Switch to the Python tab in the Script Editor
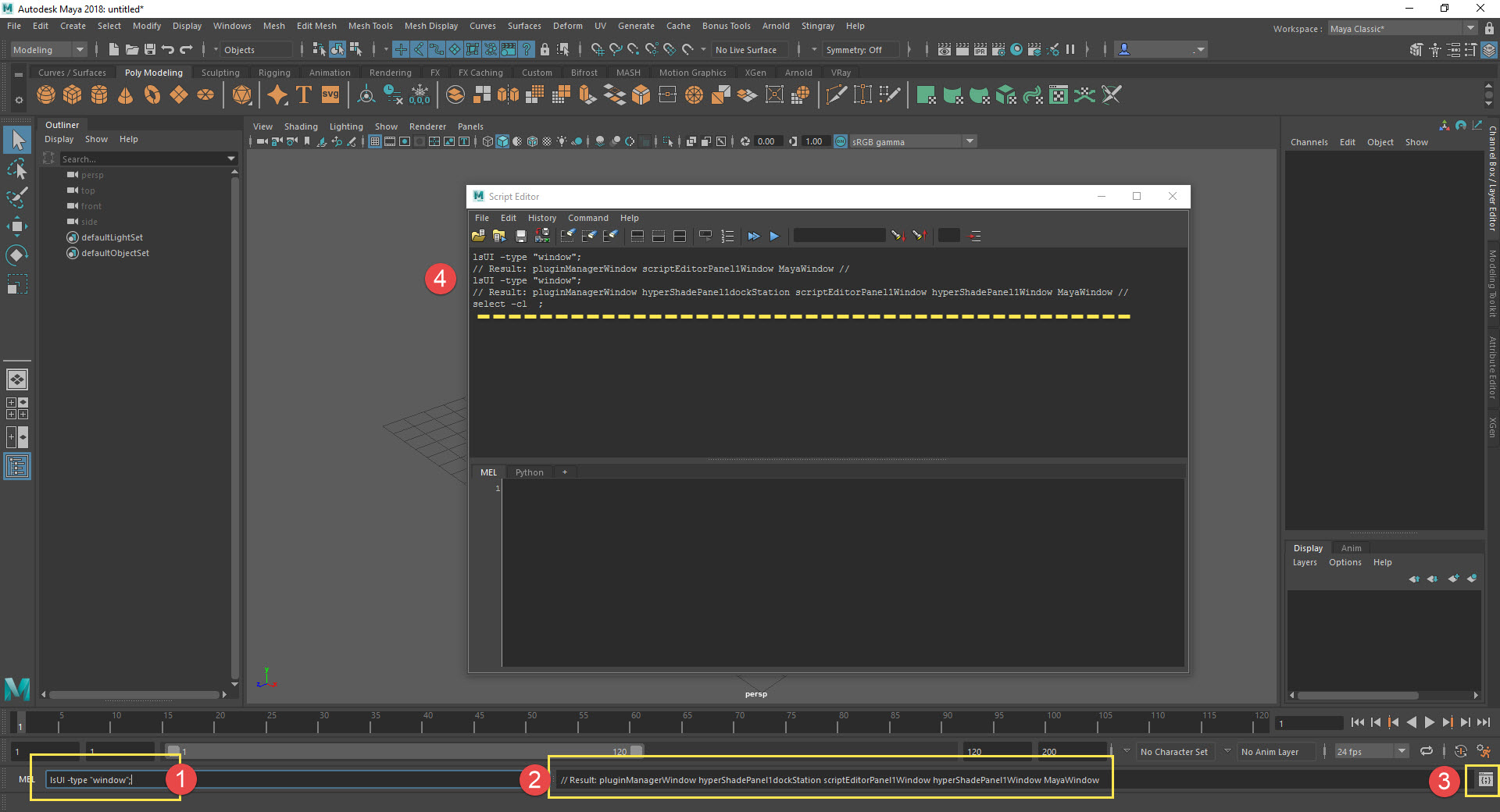Viewport: 1500px width, 812px height. 529,472
